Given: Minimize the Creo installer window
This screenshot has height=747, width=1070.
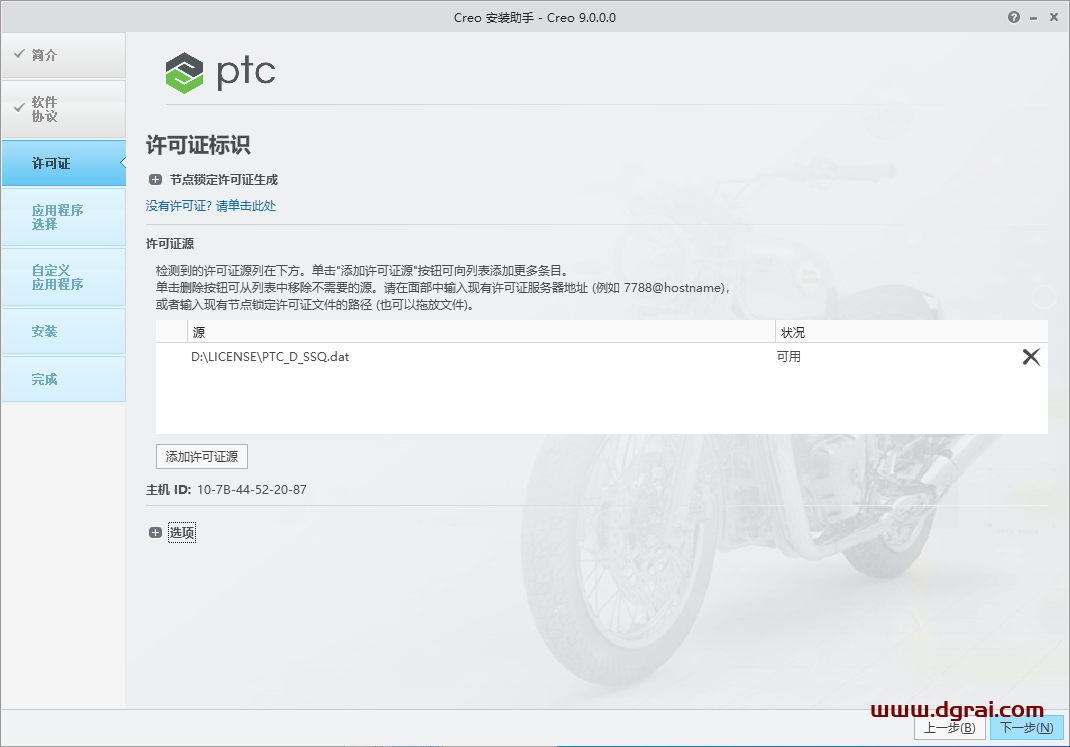Looking at the screenshot, I should pos(1034,18).
